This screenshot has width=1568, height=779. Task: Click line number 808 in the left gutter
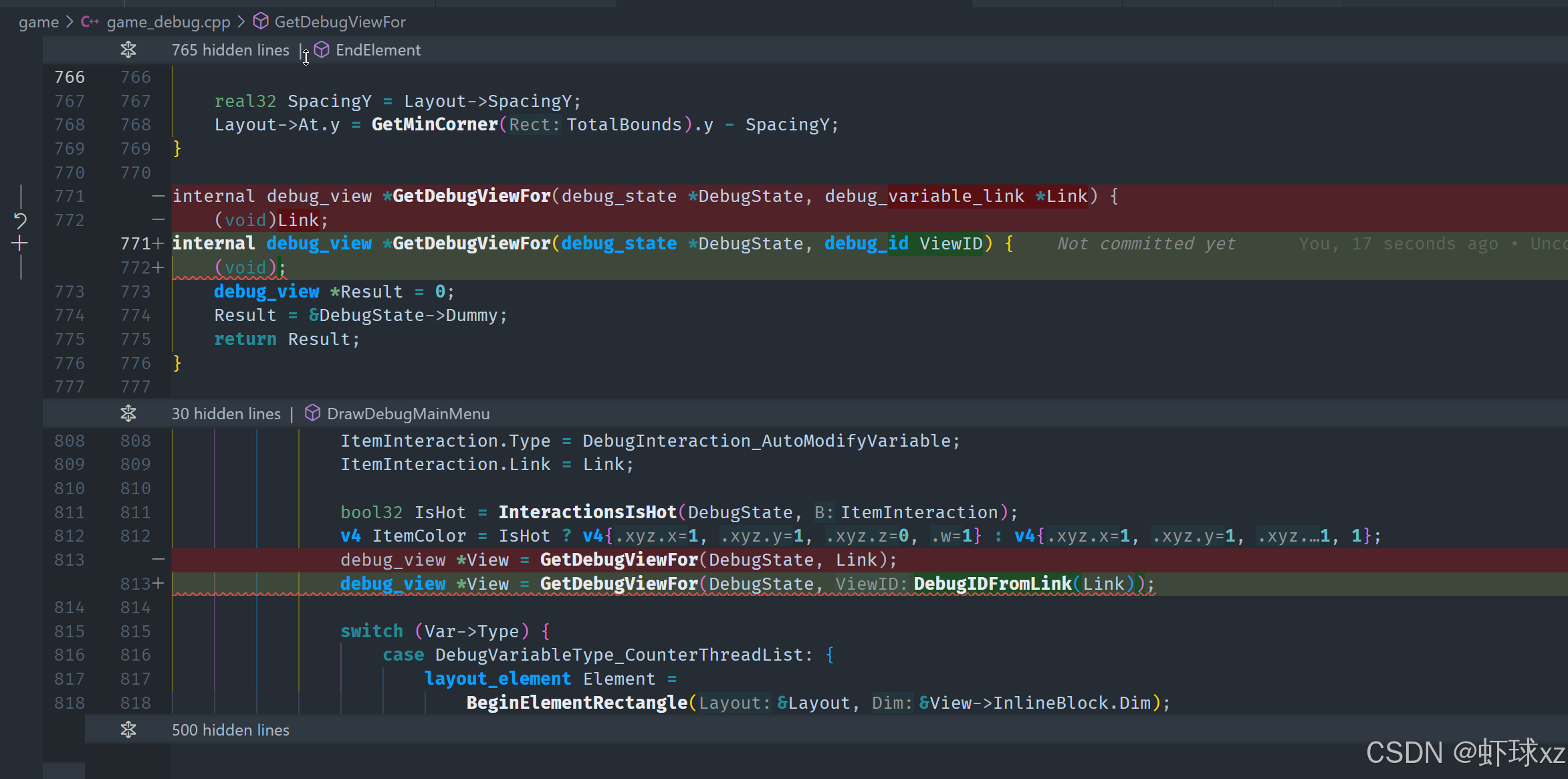coord(70,441)
